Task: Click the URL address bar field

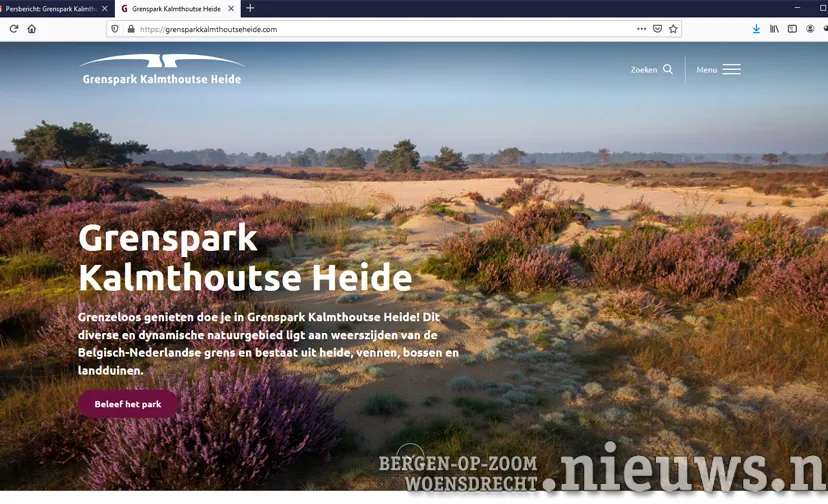Action: tap(380, 29)
